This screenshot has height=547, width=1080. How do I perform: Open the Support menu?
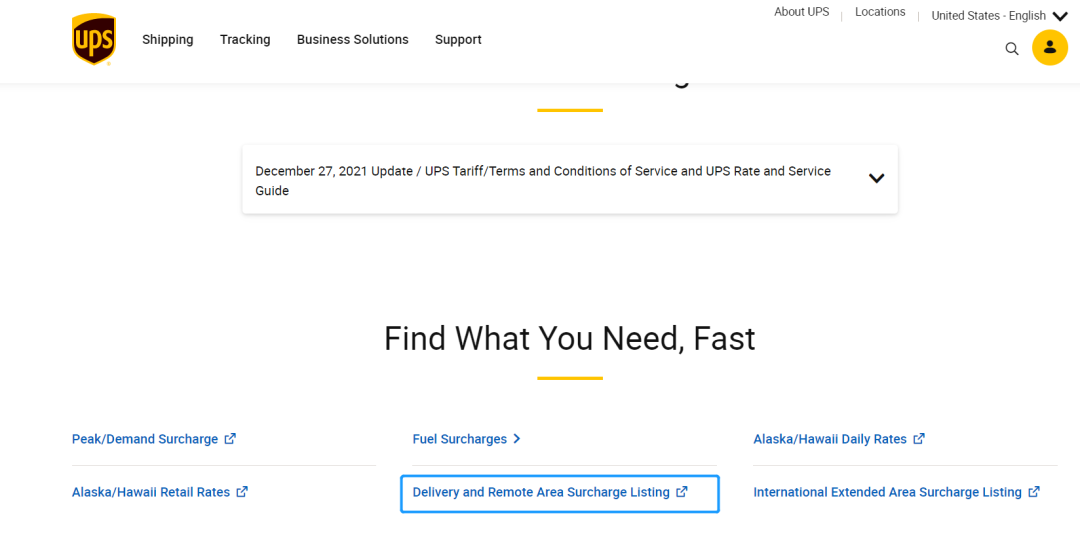pyautogui.click(x=458, y=40)
